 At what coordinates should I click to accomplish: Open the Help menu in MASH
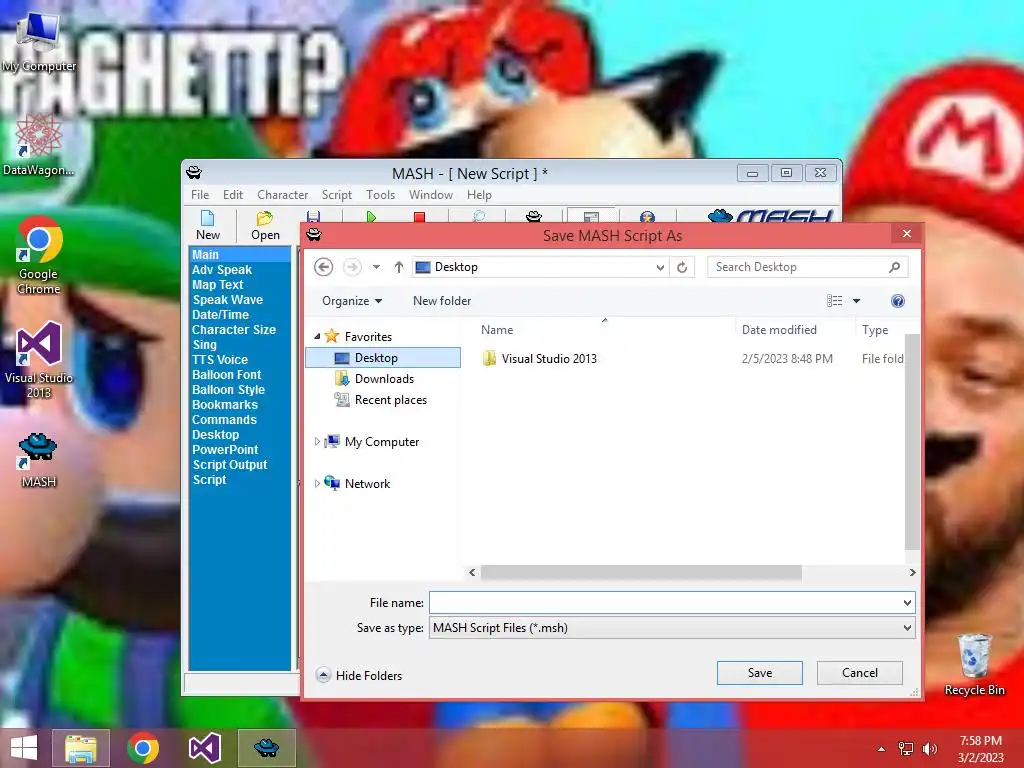click(479, 195)
